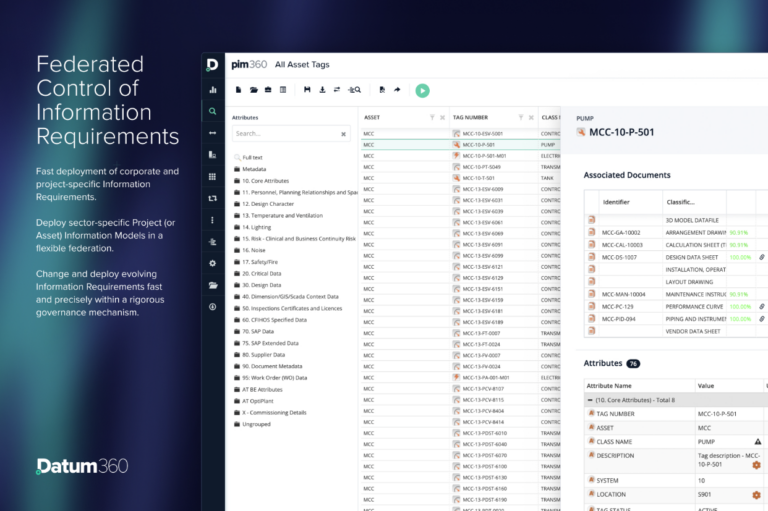Remove the TAG NUMBER column
Image resolution: width=768 pixels, height=511 pixels.
tap(531, 118)
